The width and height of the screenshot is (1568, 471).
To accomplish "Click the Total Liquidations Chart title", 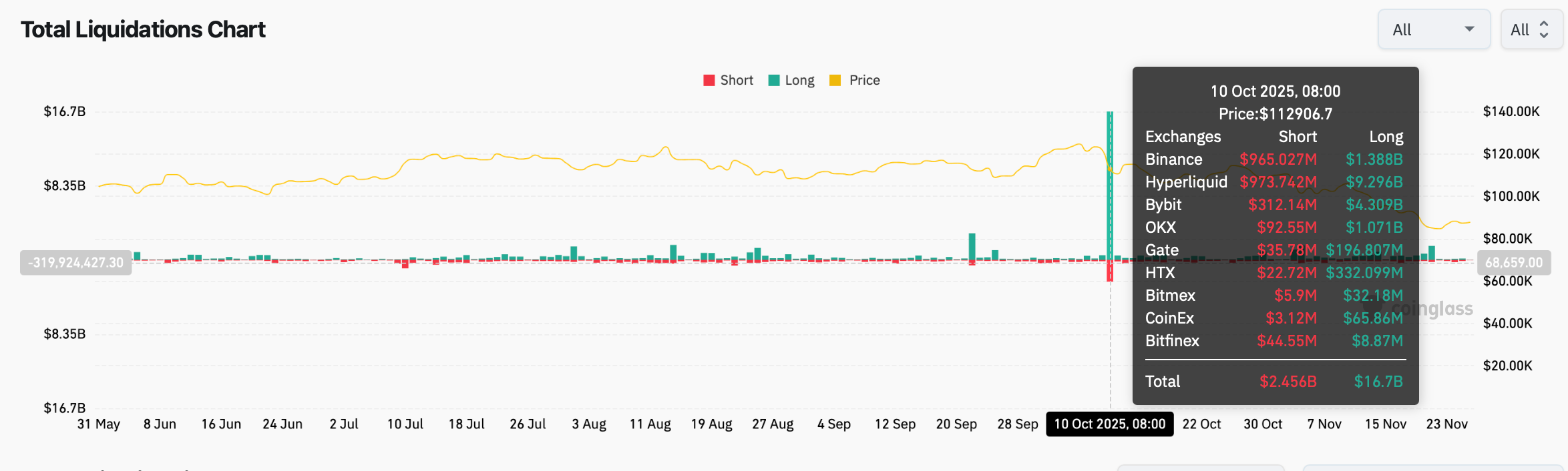I will (x=143, y=29).
